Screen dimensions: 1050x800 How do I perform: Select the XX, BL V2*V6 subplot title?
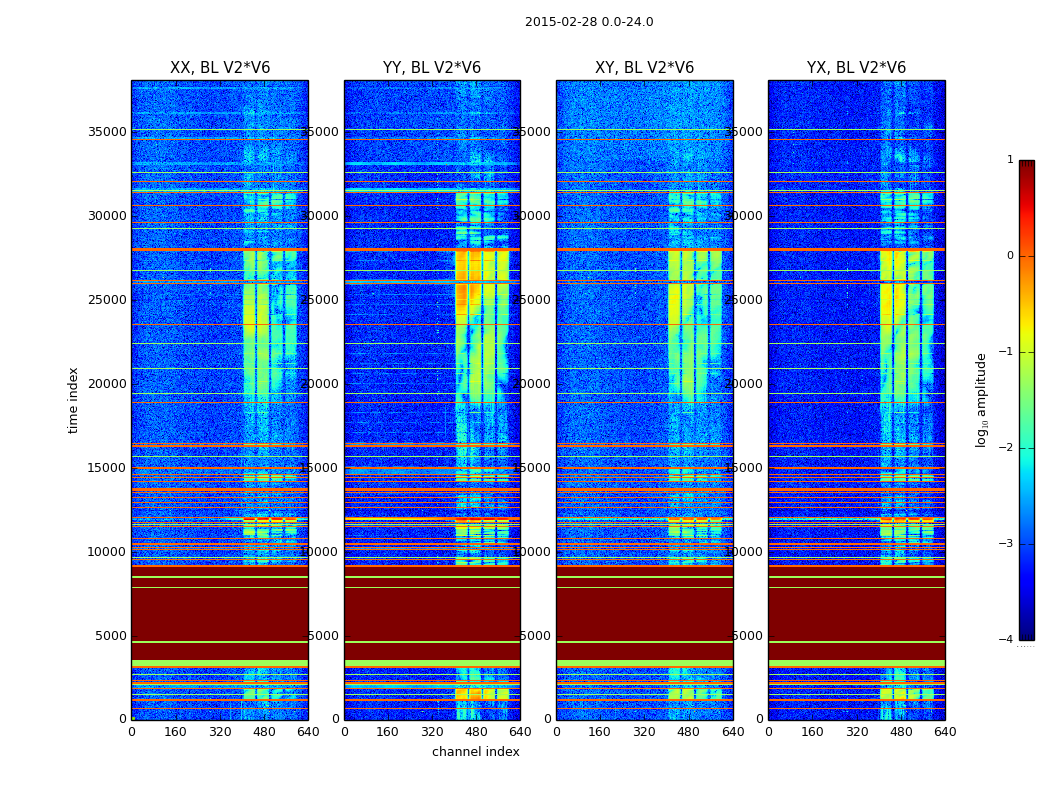pos(220,68)
